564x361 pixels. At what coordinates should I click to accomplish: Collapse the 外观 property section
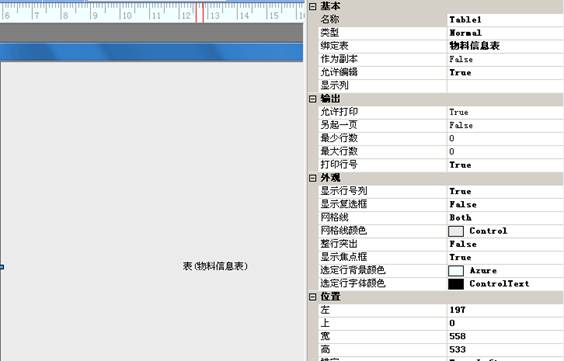tap(313, 178)
